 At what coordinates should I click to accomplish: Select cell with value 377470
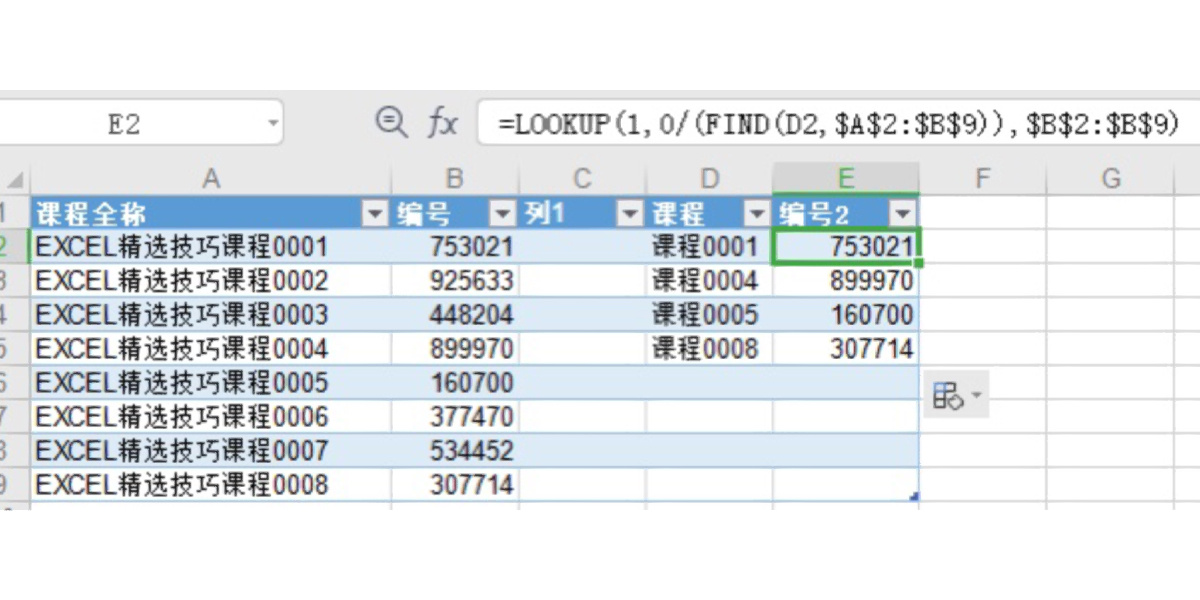tap(455, 416)
